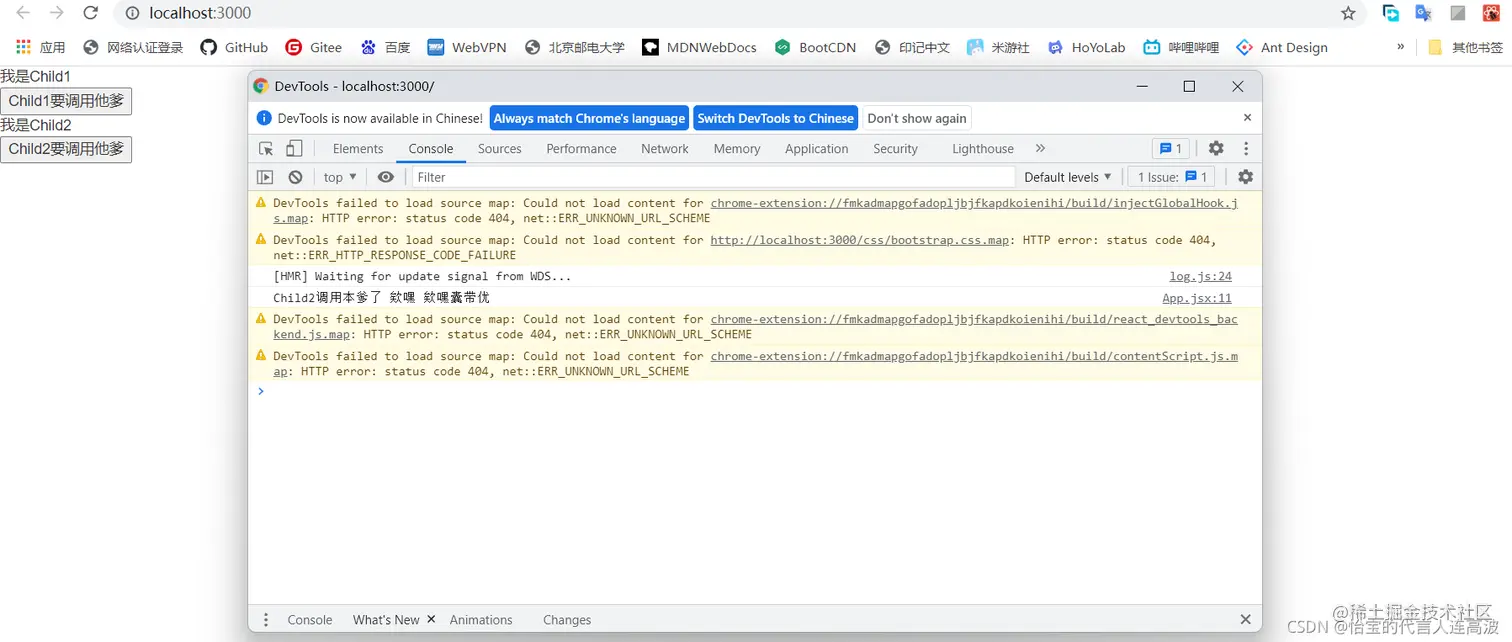The height and width of the screenshot is (642, 1512).
Task: Reload the page with the refresh icon
Action: [x=90, y=13]
